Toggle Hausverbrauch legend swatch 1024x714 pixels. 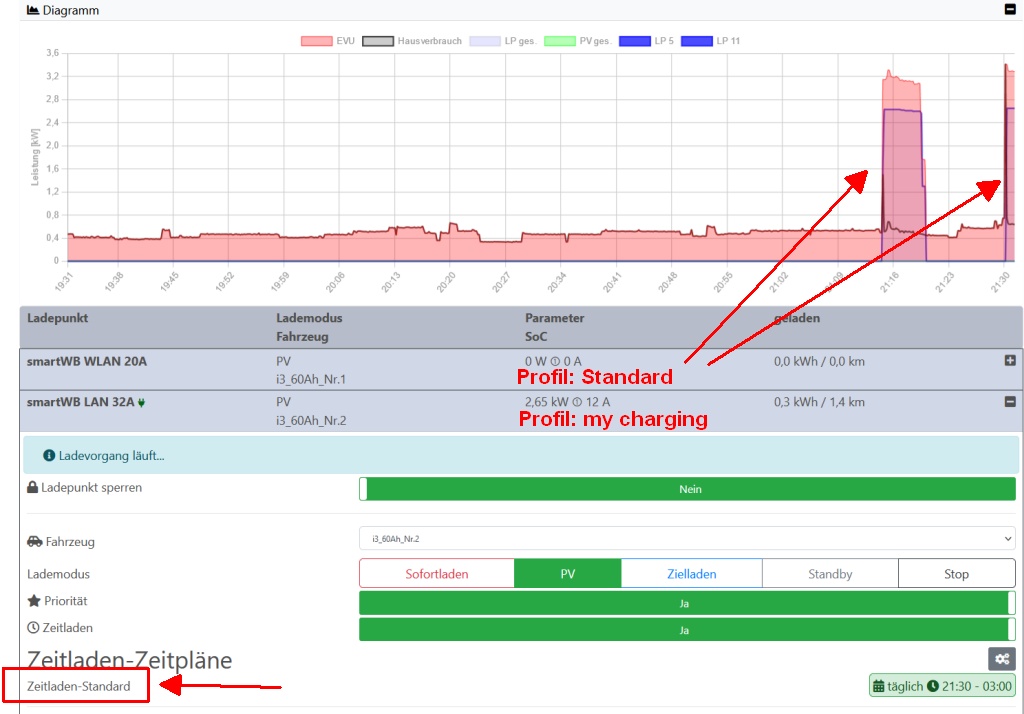[378, 41]
